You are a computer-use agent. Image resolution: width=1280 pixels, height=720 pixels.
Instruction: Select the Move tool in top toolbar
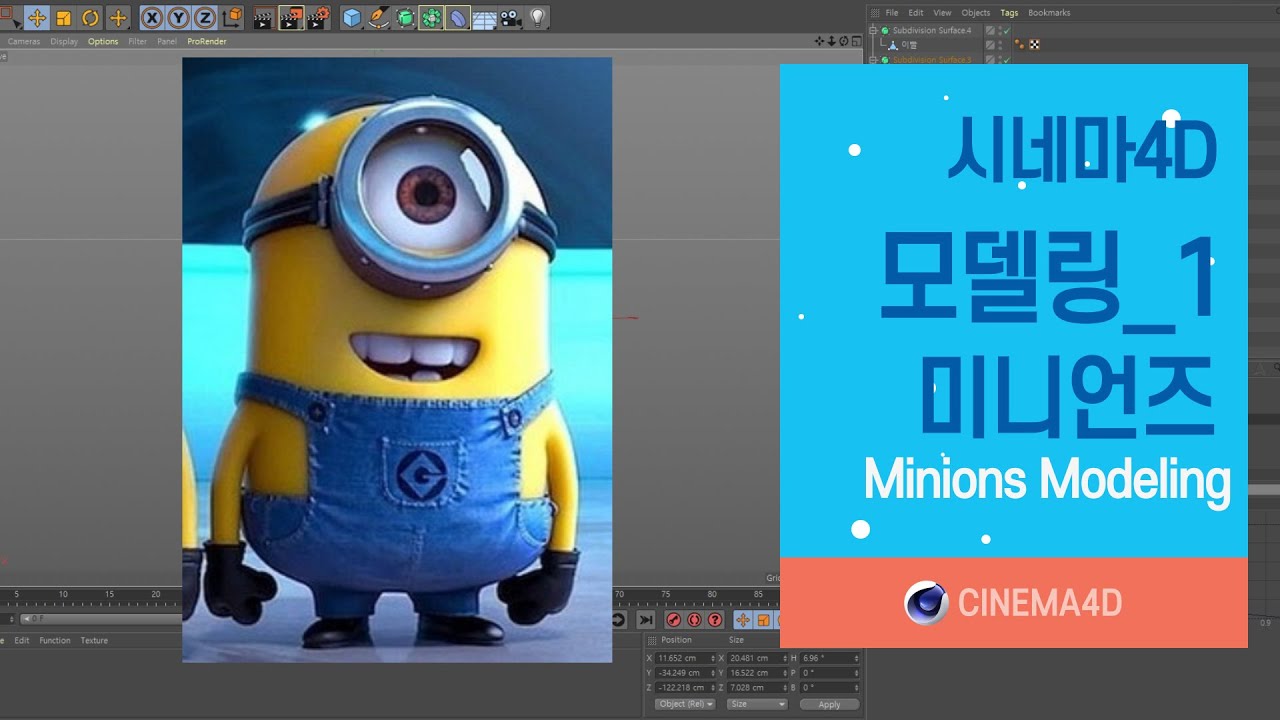(37, 18)
